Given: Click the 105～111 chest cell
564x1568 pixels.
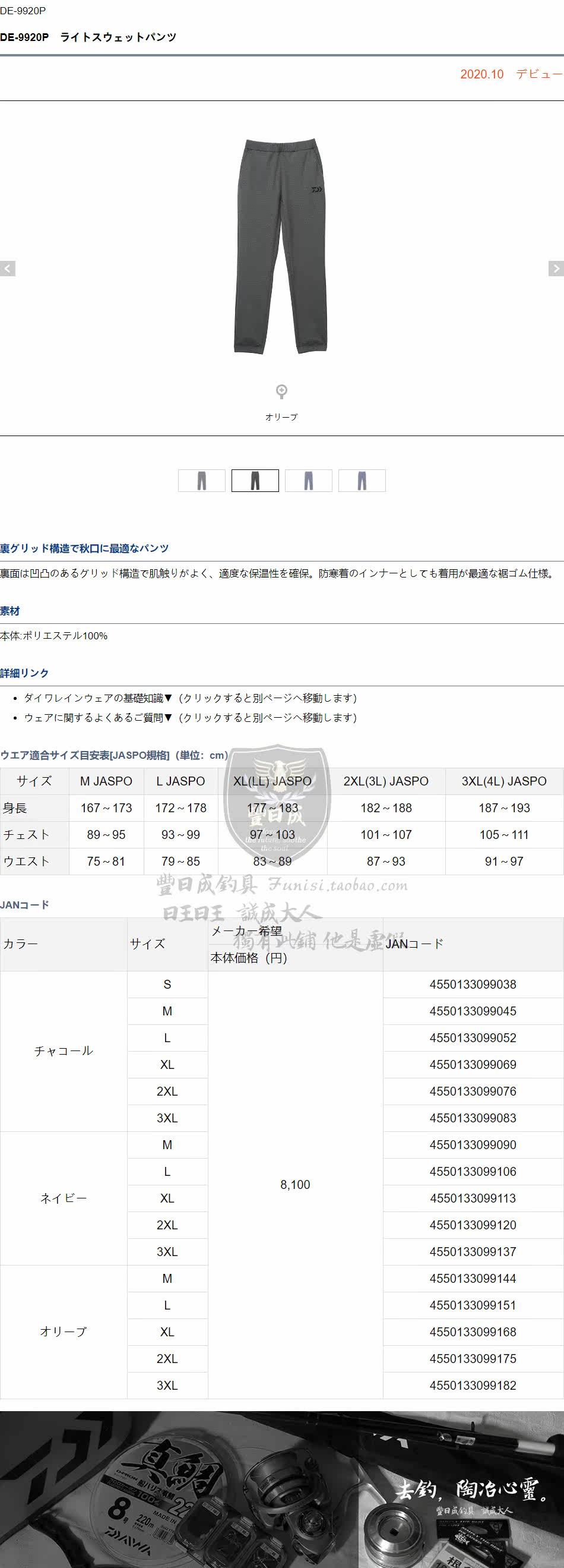Looking at the screenshot, I should [x=505, y=835].
